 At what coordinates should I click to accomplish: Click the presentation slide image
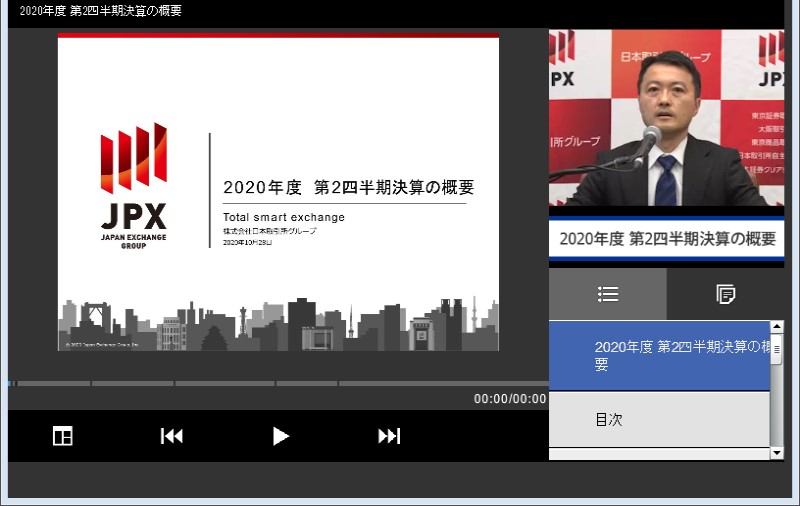coord(278,192)
